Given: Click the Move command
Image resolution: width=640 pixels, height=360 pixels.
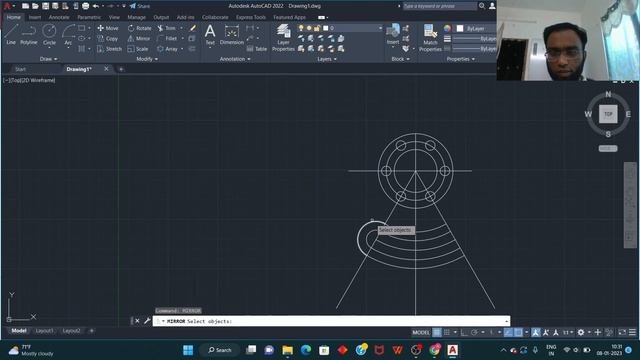Looking at the screenshot, I should (108, 28).
